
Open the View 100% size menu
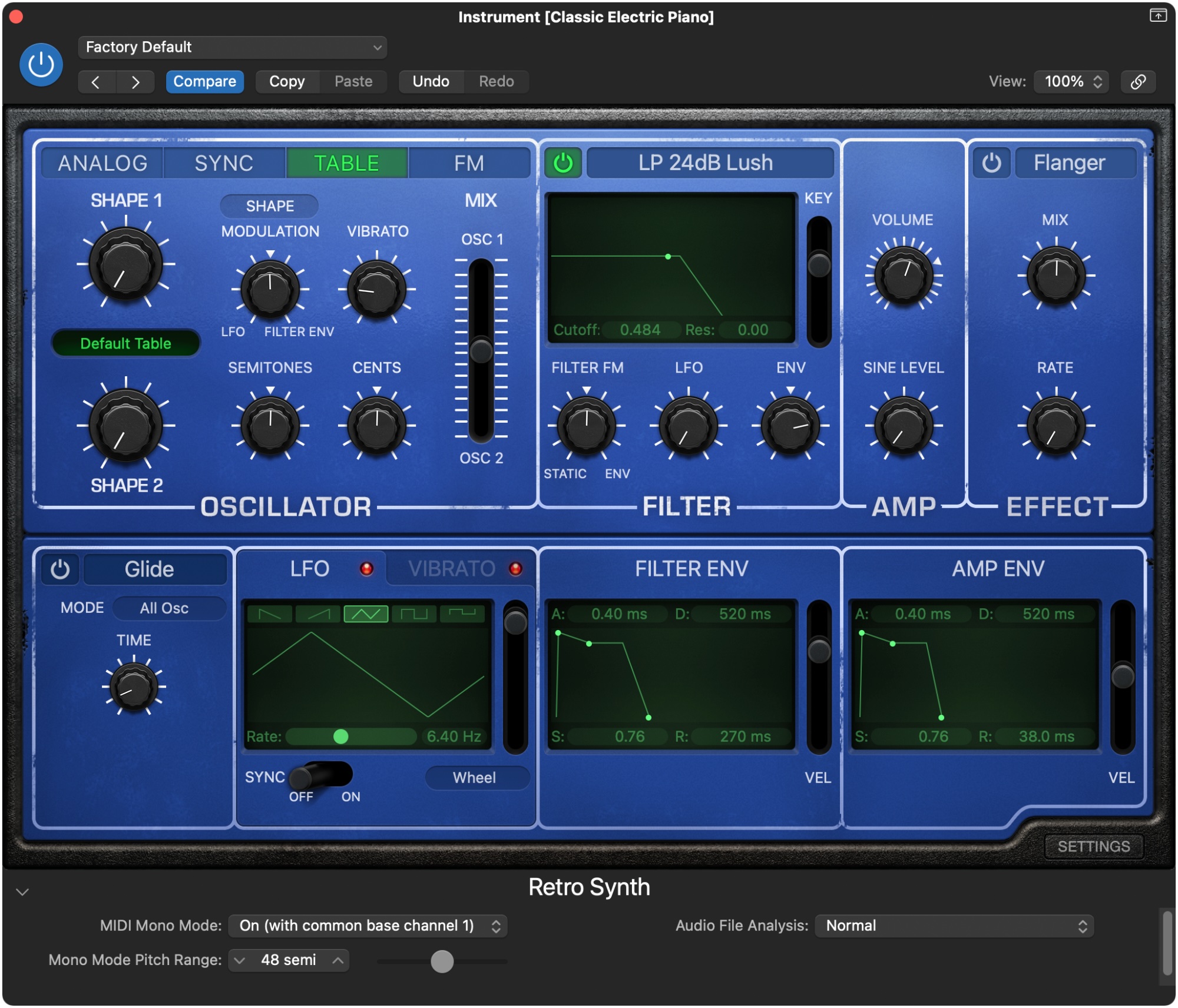click(x=1072, y=82)
